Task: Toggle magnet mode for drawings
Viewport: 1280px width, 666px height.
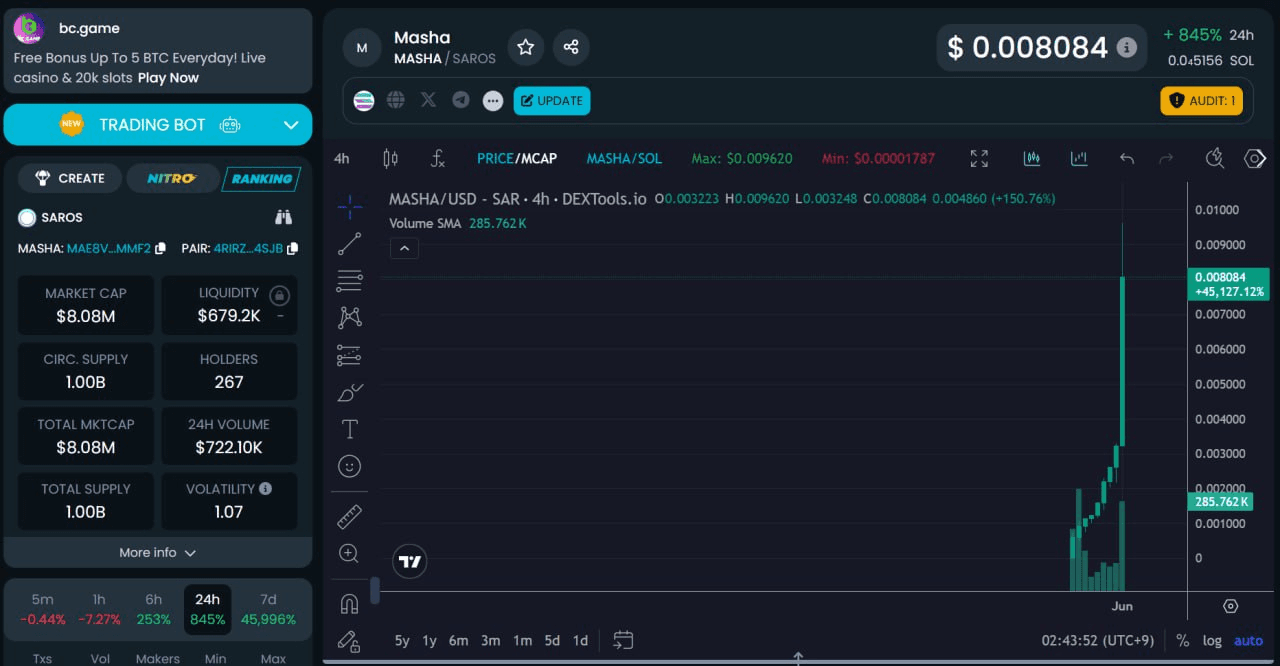Action: tap(349, 603)
